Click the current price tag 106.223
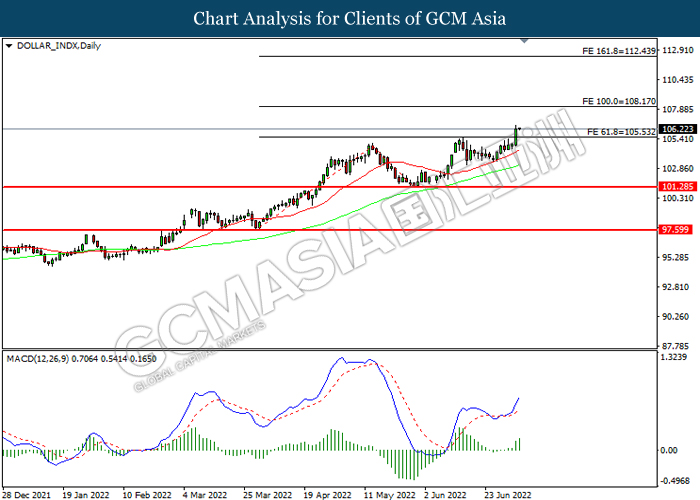700x500 pixels. coord(677,129)
